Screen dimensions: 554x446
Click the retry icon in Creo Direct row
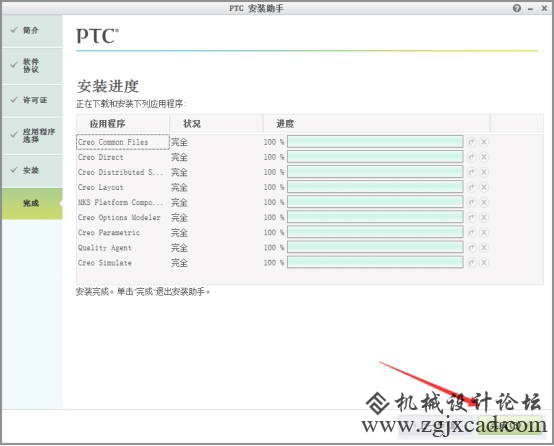(x=471, y=157)
